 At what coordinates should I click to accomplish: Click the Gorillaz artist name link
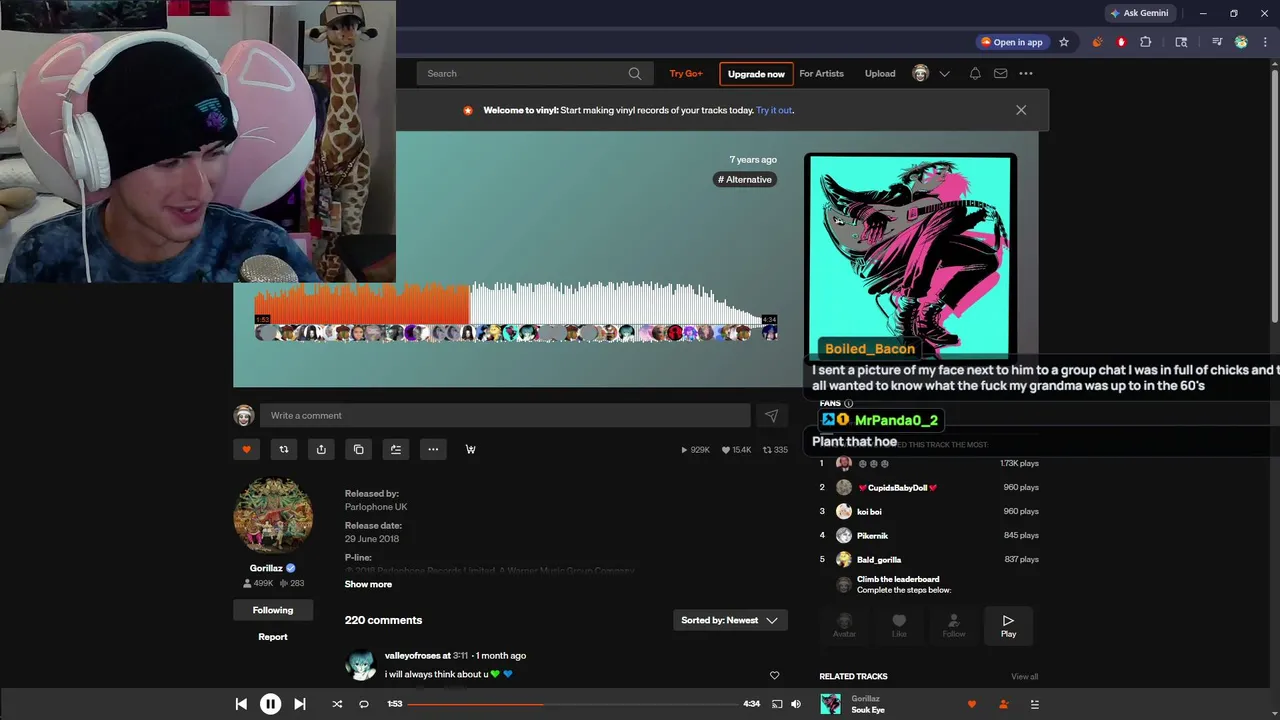266,568
